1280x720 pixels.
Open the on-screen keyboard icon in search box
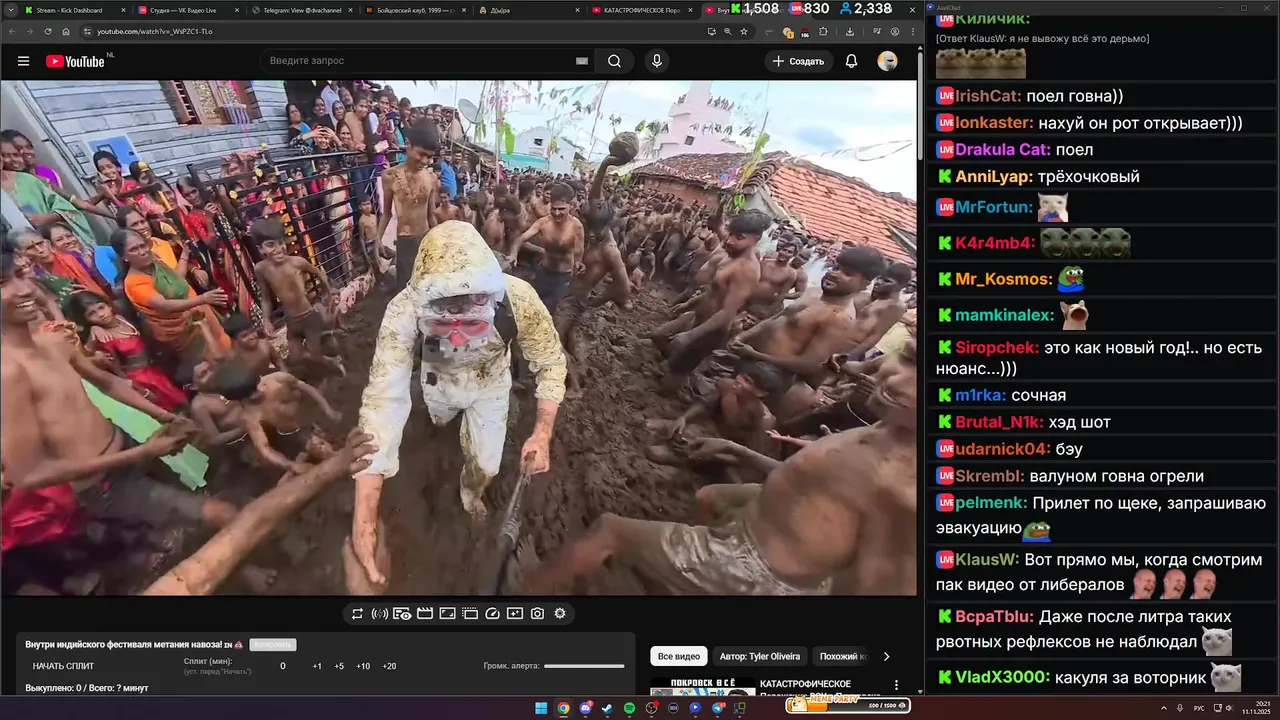tap(582, 61)
